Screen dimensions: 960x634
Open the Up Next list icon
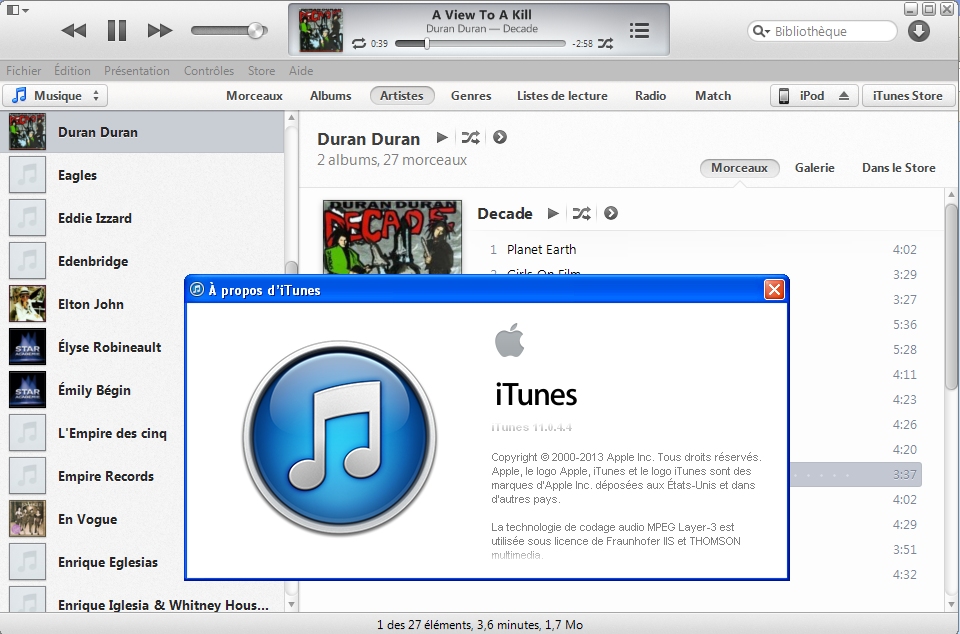pyautogui.click(x=639, y=30)
